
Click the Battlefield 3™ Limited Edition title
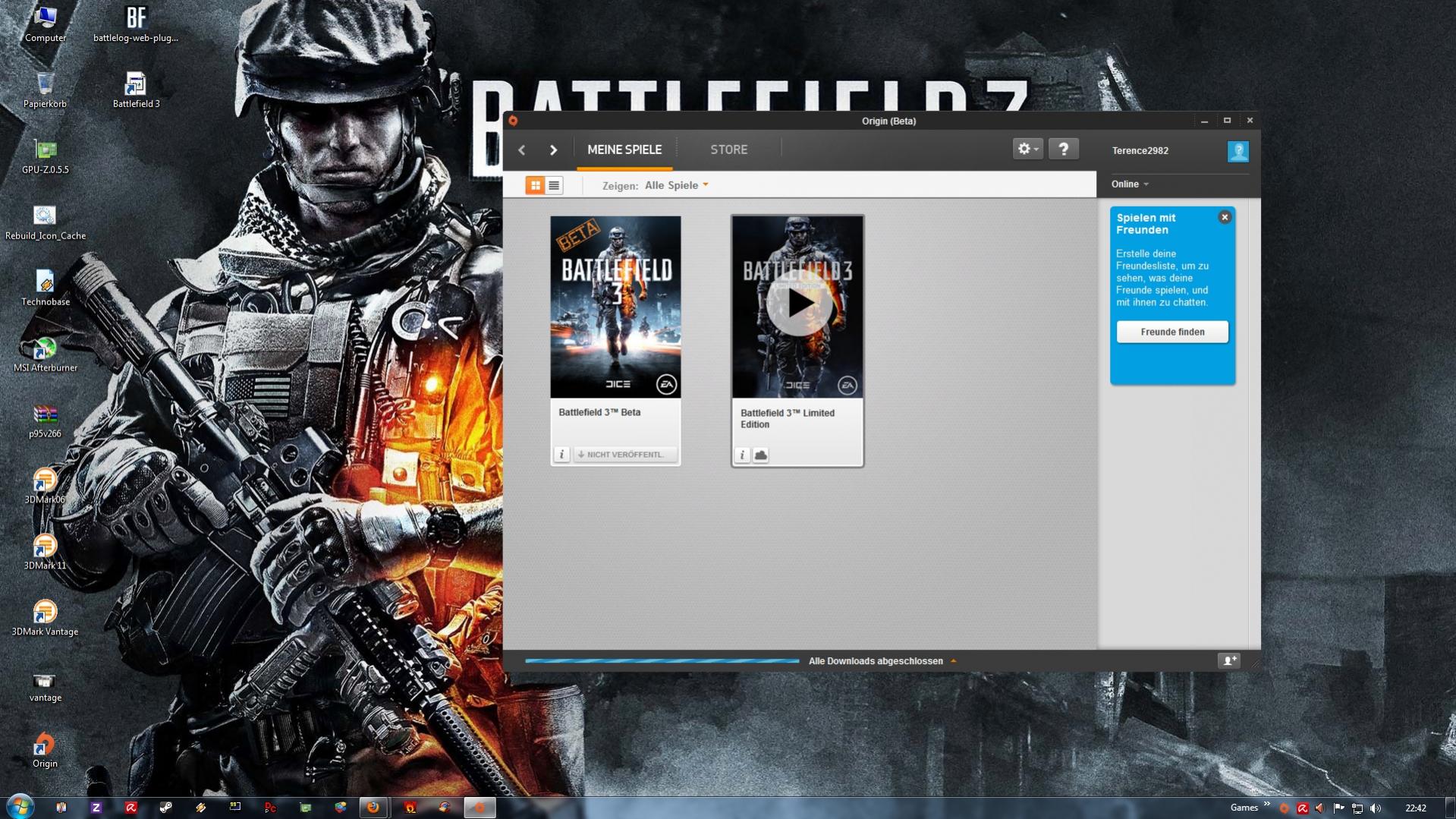click(788, 419)
